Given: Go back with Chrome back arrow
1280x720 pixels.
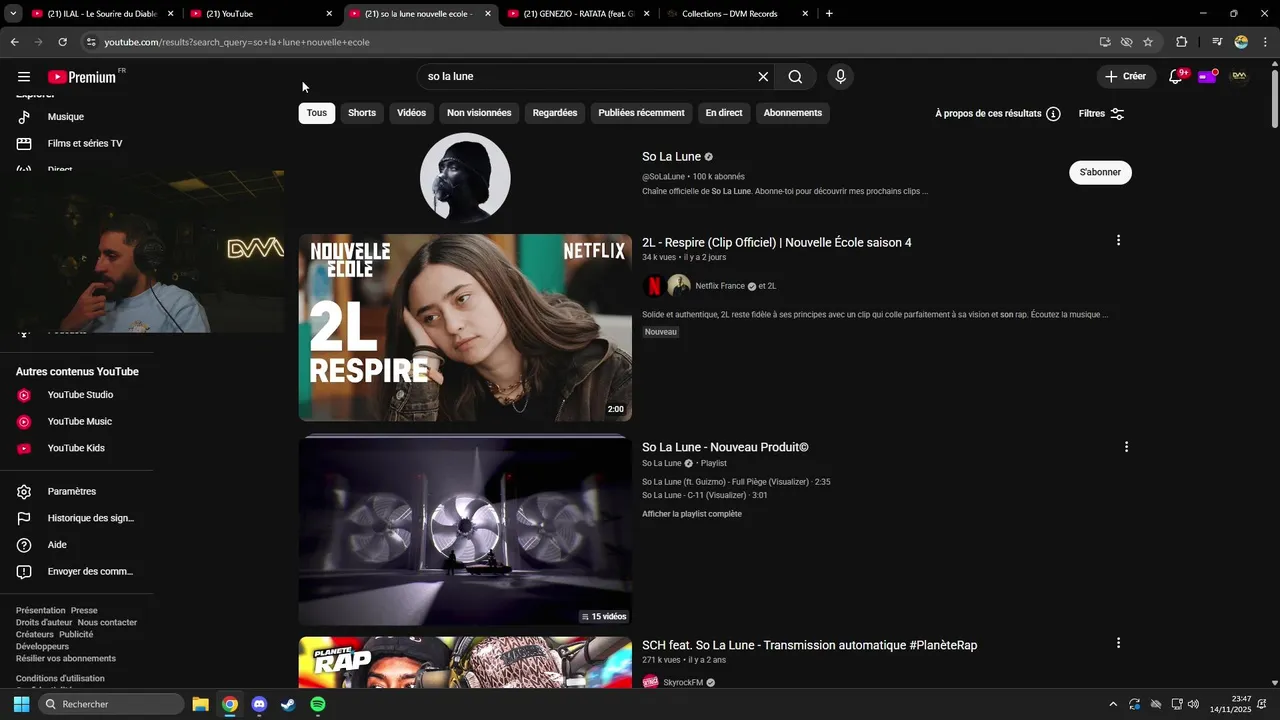Looking at the screenshot, I should (14, 42).
